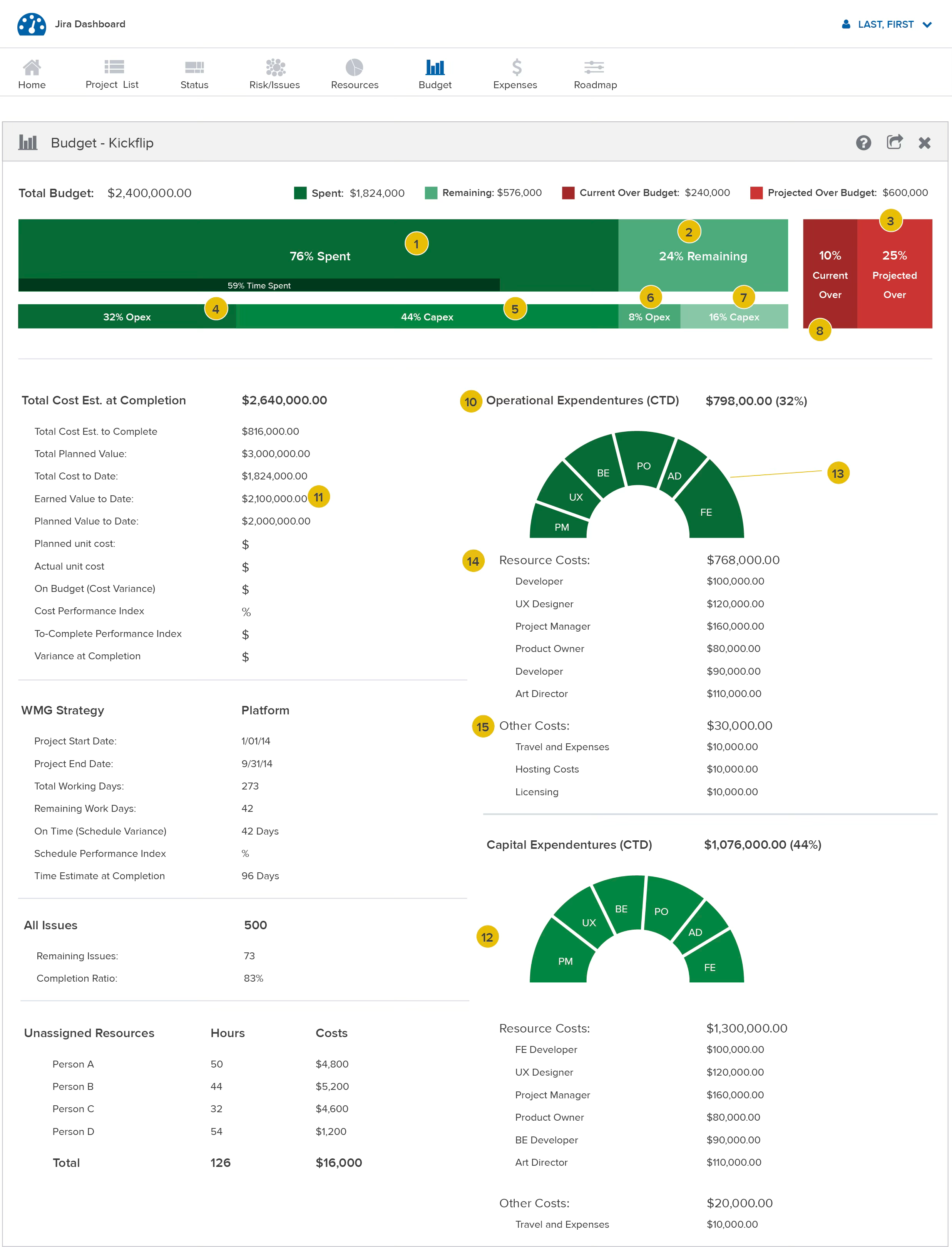This screenshot has height=1247, width=952.
Task: Click the Projected Over Budget red swatch
Action: pos(756,193)
